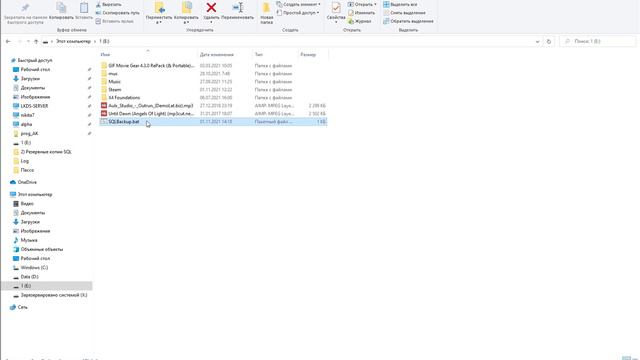Screen dimensions: 640x360
Task: Open Документы under Quick access
Action: 33,88
